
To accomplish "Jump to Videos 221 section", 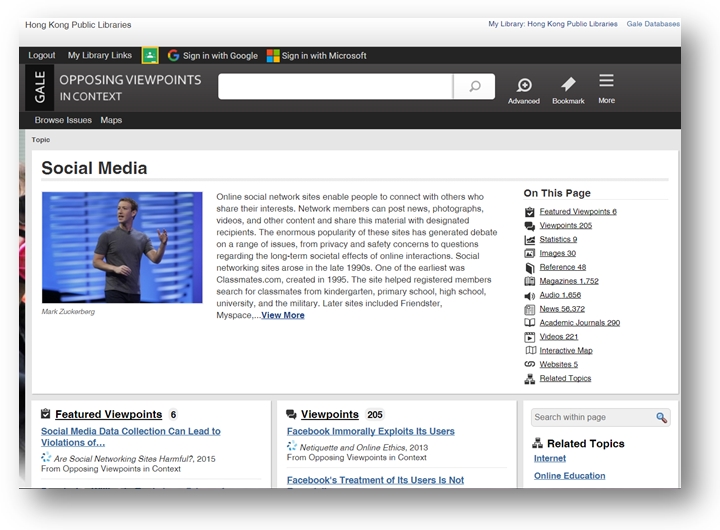I will click(x=558, y=337).
